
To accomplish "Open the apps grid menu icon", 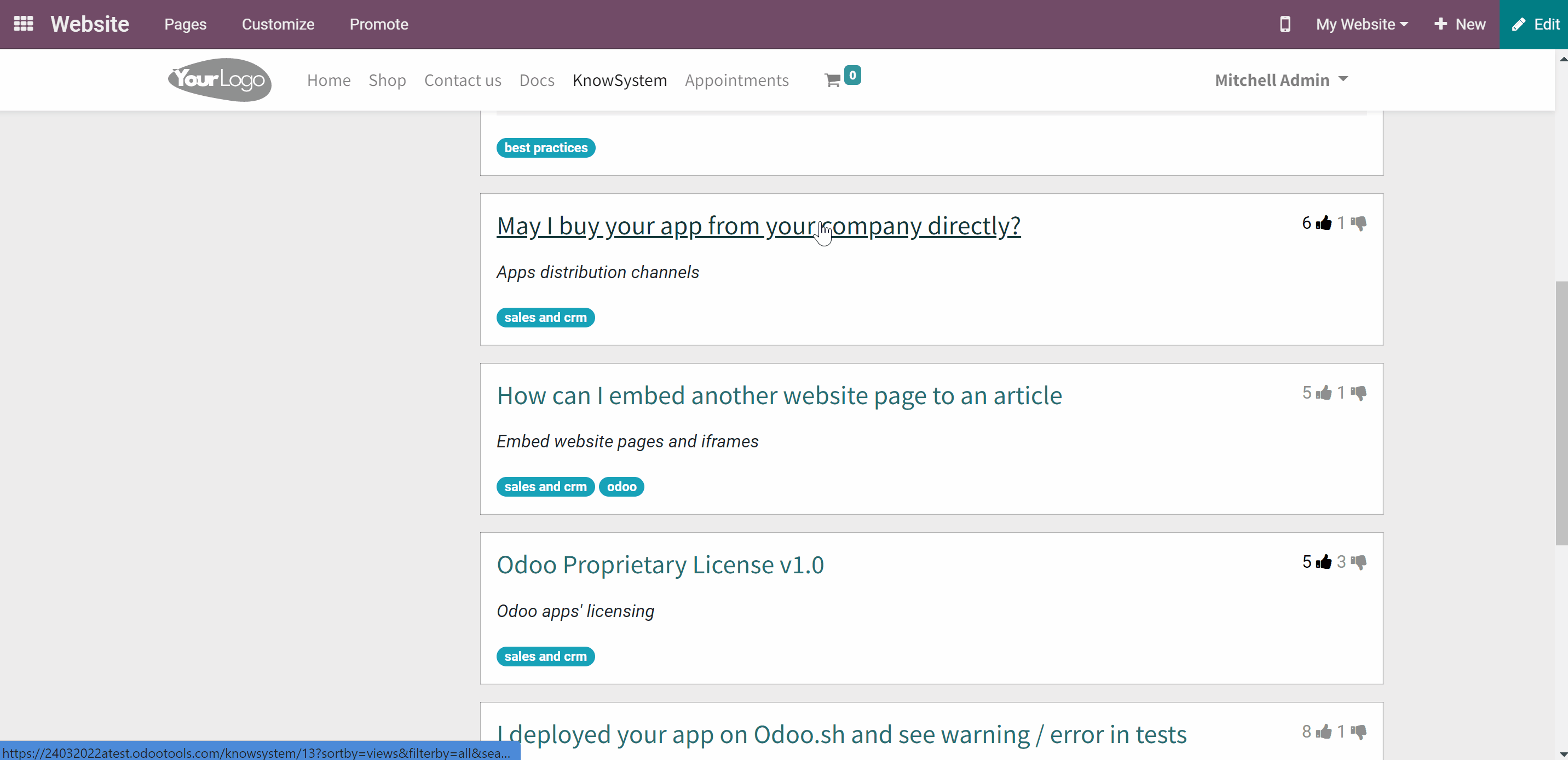I will tap(23, 24).
